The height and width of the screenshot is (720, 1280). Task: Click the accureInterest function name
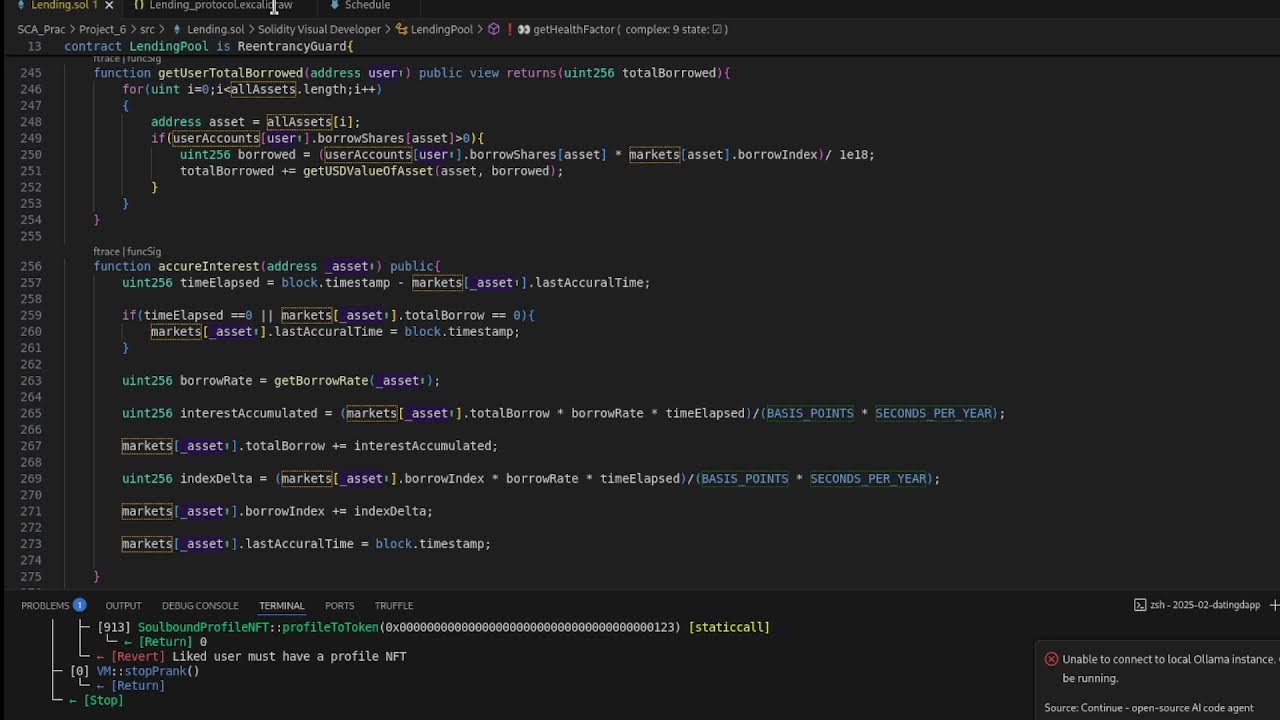[208, 266]
